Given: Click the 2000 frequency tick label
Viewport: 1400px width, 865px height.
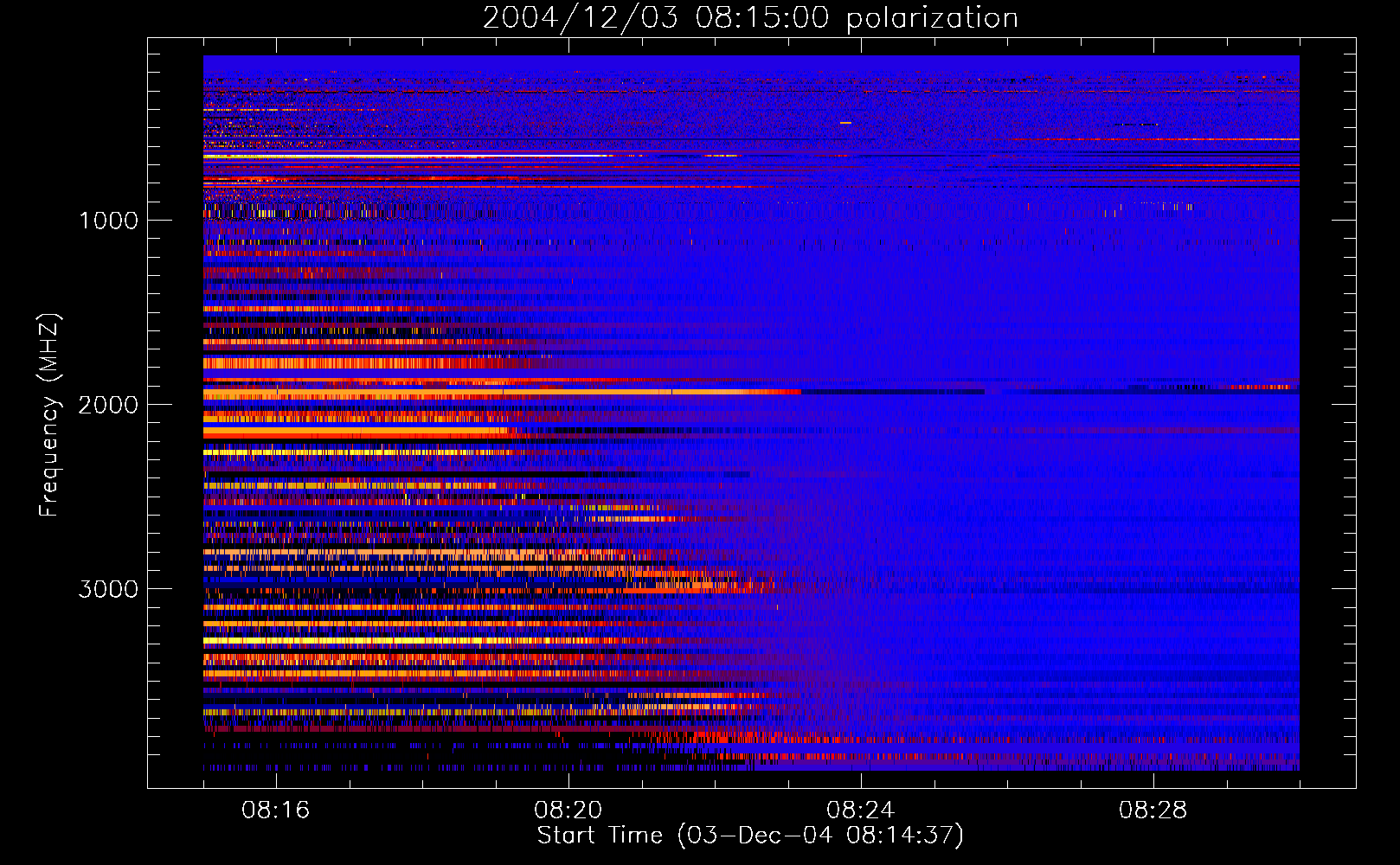Looking at the screenshot, I should [x=108, y=405].
